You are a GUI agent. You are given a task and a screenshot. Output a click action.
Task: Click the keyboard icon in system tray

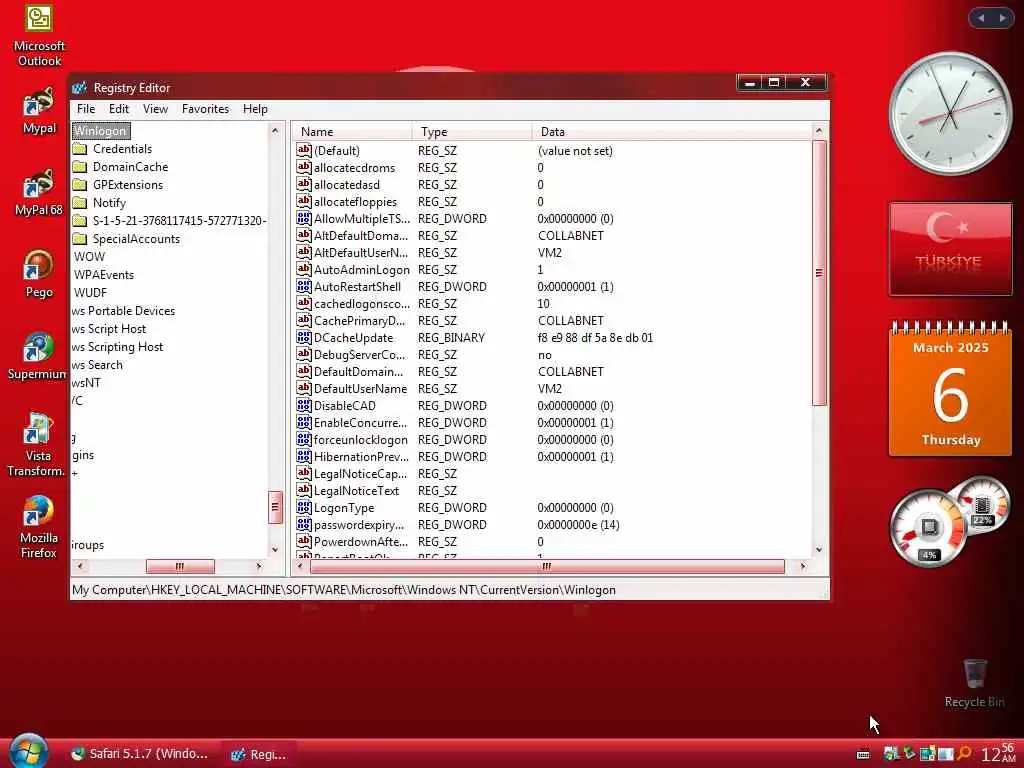click(x=863, y=754)
